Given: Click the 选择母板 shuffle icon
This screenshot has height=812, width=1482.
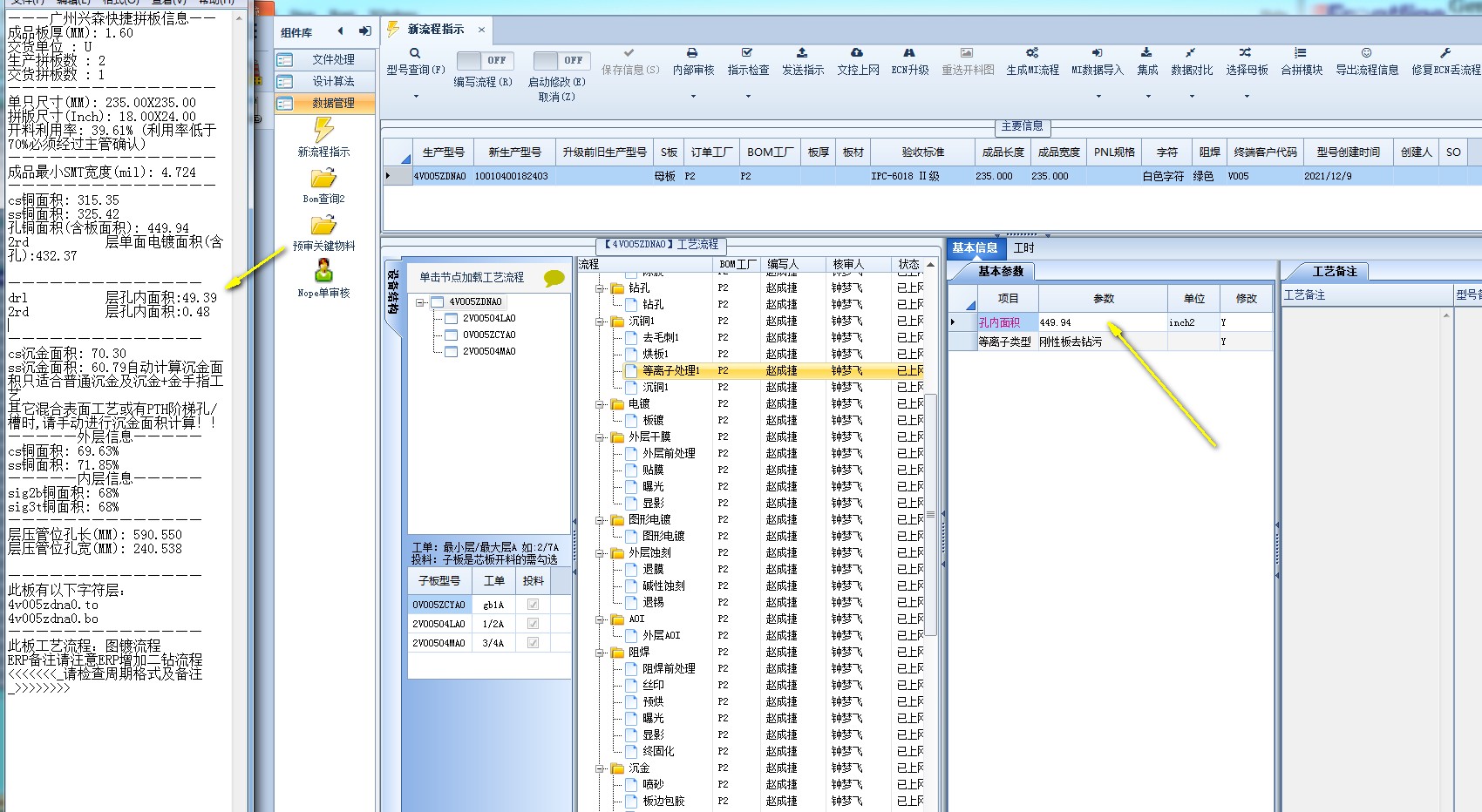Looking at the screenshot, I should tap(1246, 53).
